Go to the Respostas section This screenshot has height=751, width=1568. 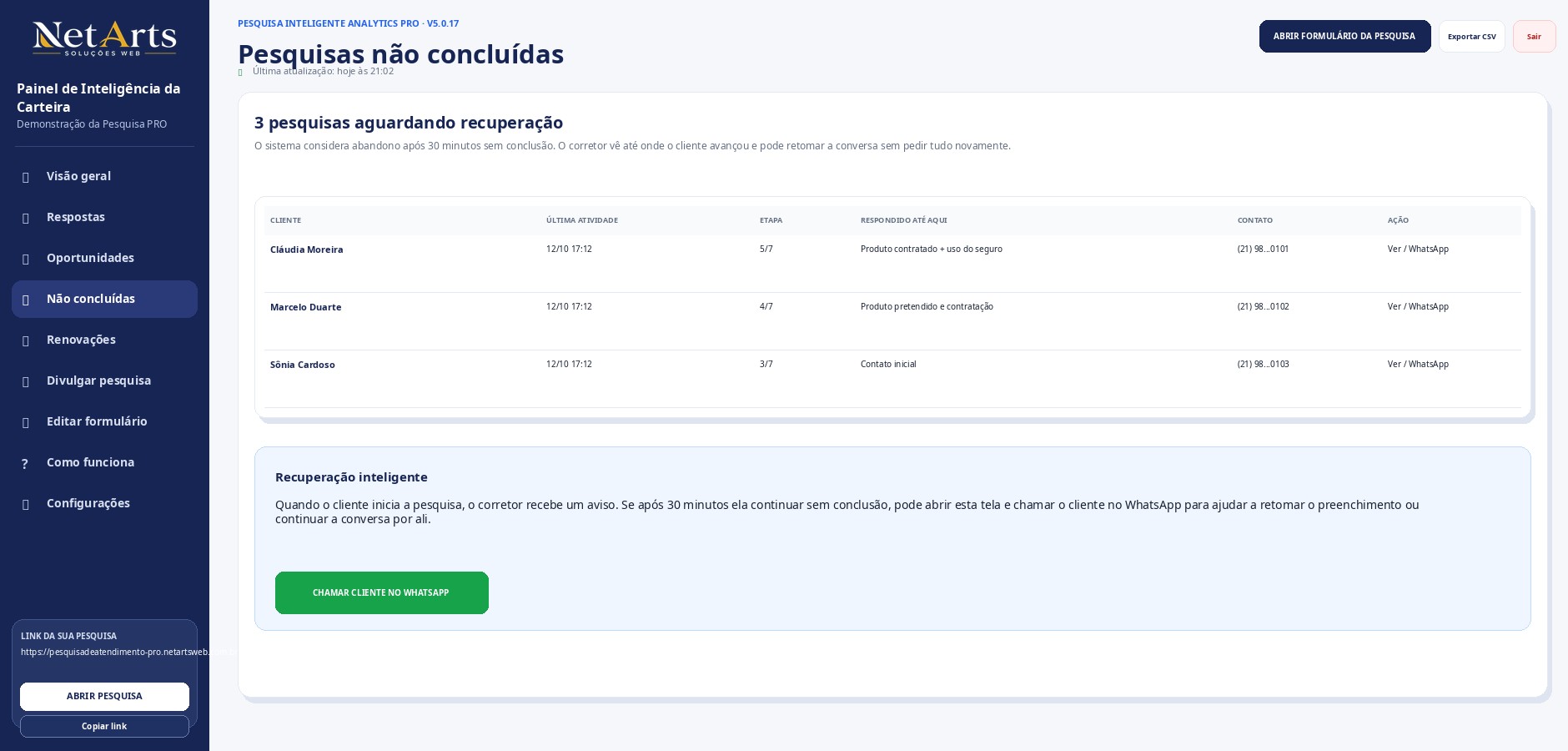(104, 217)
